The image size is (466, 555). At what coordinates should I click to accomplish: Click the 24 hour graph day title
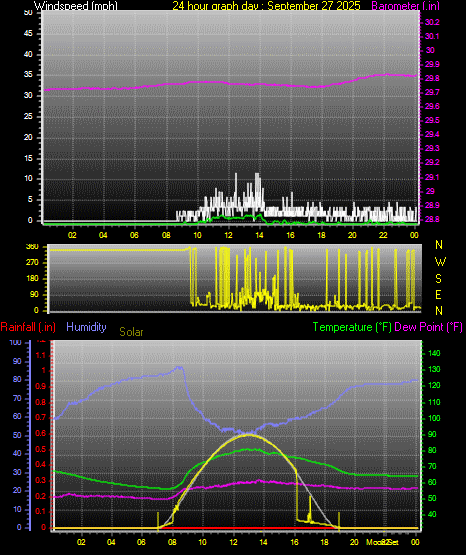[x=266, y=5]
